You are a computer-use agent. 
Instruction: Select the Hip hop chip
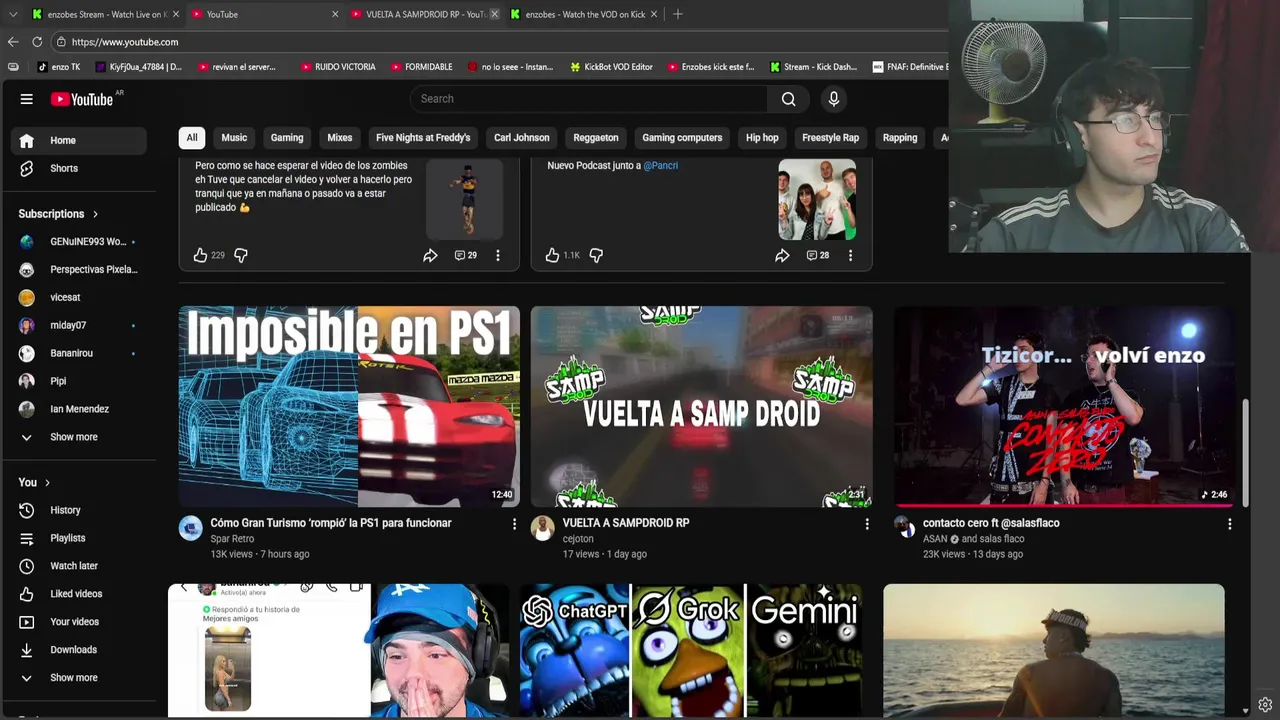(x=762, y=138)
